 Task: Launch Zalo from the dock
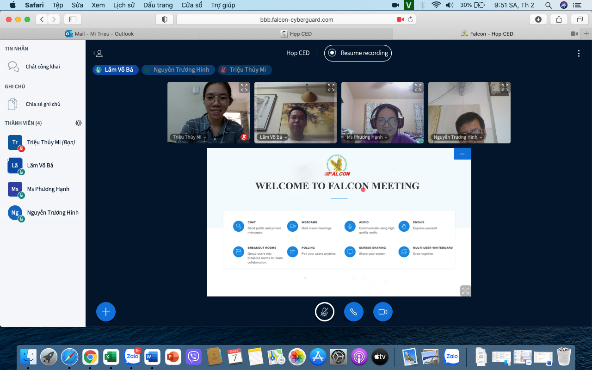coord(132,356)
